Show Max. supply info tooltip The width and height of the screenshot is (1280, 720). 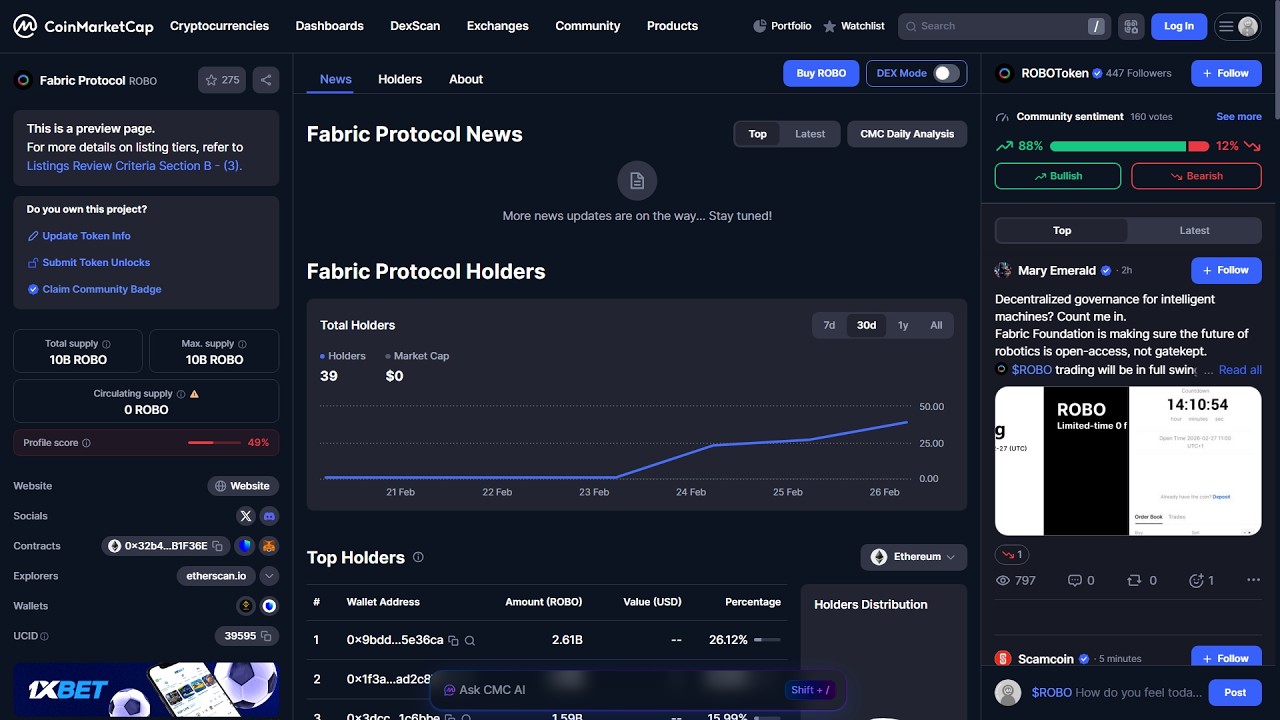tap(242, 344)
